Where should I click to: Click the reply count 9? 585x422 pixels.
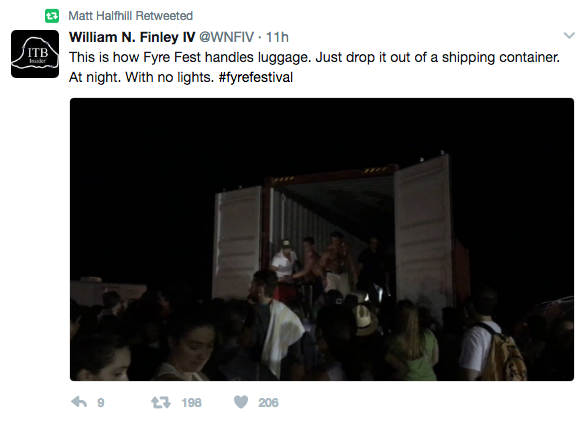(101, 403)
